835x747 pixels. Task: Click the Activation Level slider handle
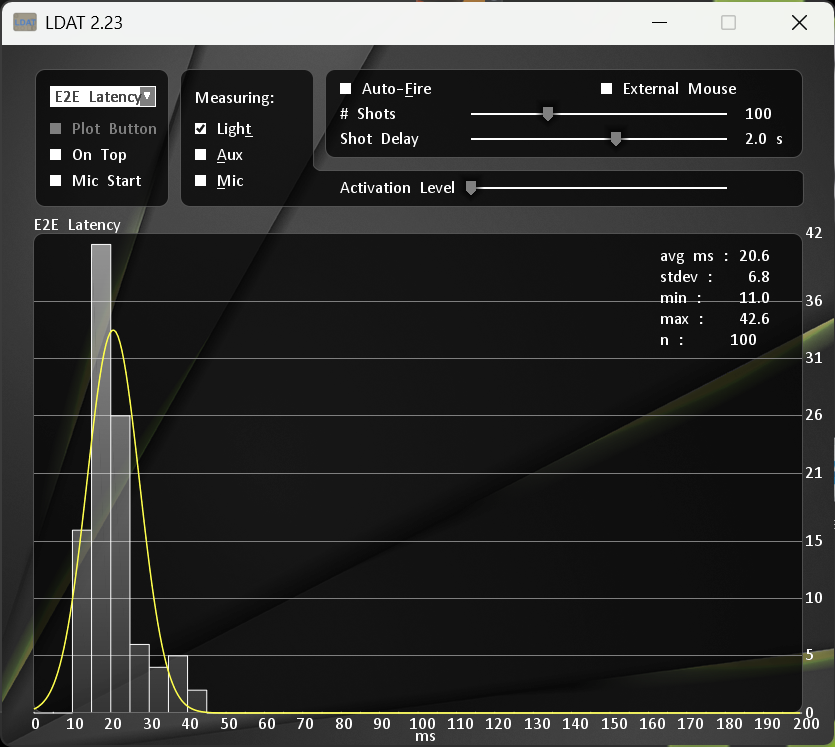[471, 187]
